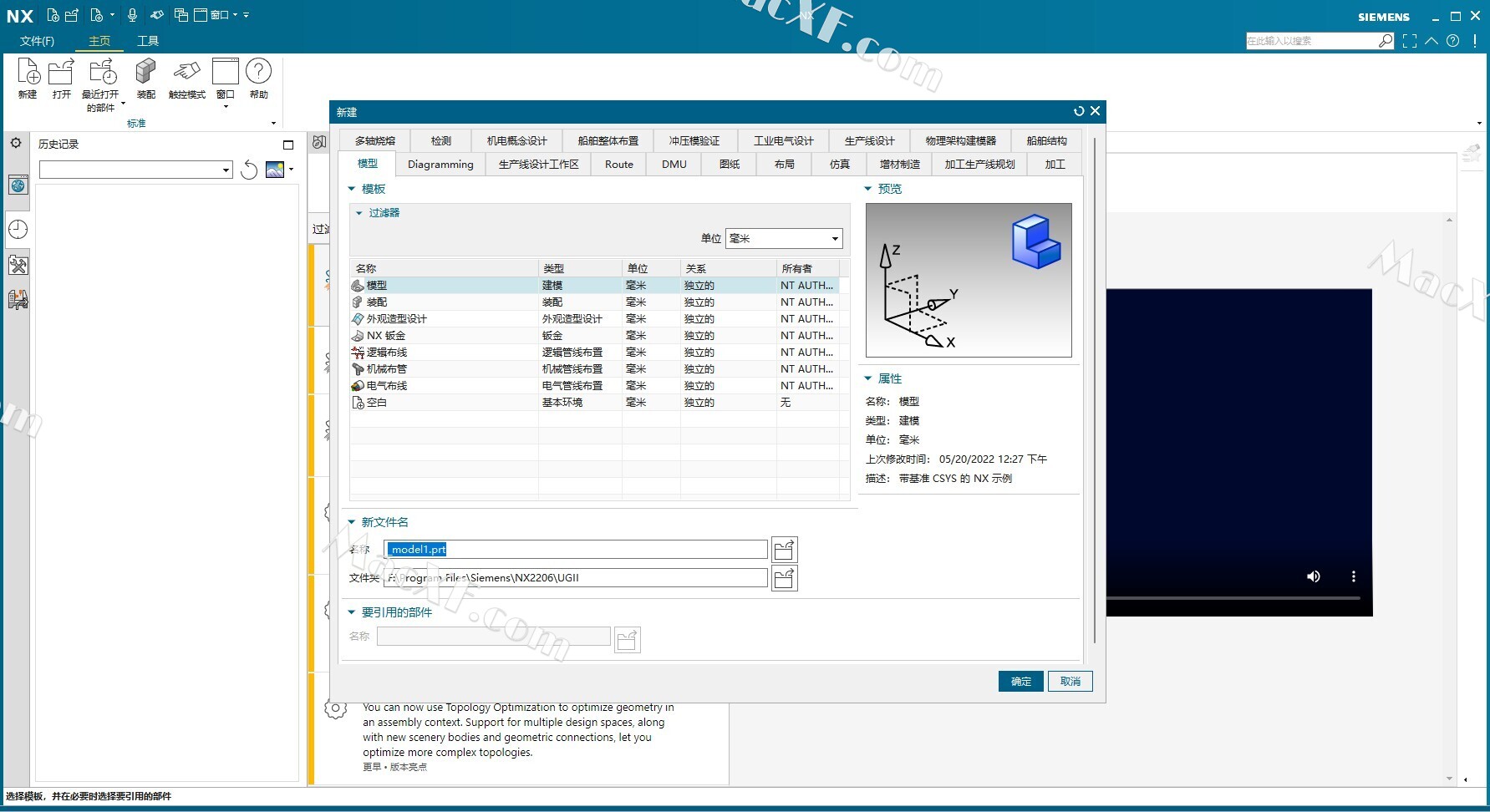The image size is (1490, 812).
Task: Click the search magnifier icon
Action: click(1386, 40)
